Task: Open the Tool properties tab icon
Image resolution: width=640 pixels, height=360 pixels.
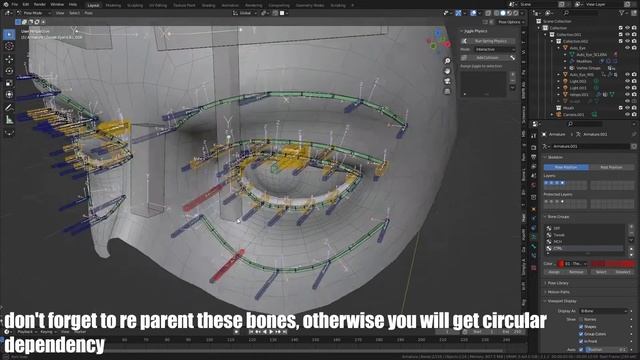Action: point(533,136)
